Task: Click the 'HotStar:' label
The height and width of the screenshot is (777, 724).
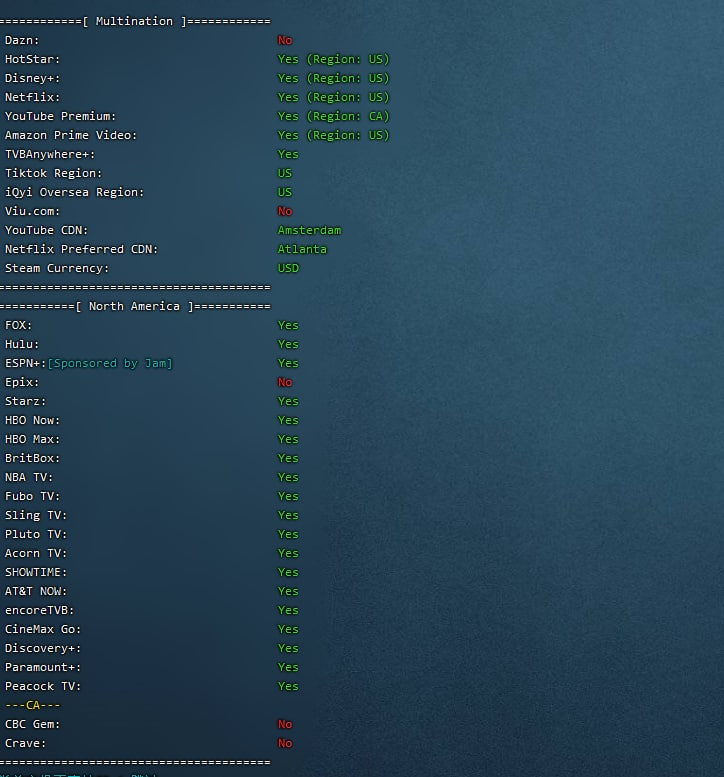Action: point(32,59)
